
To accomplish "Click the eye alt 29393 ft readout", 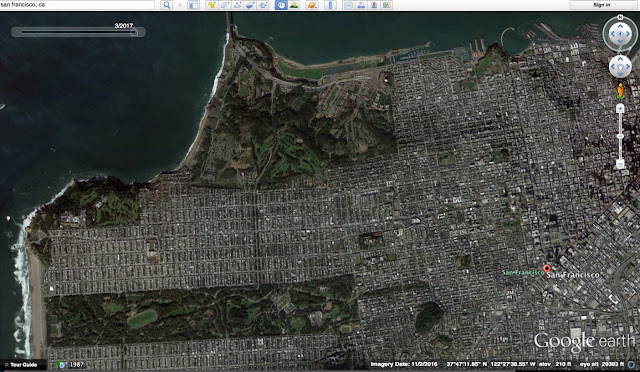I will pyautogui.click(x=602, y=364).
